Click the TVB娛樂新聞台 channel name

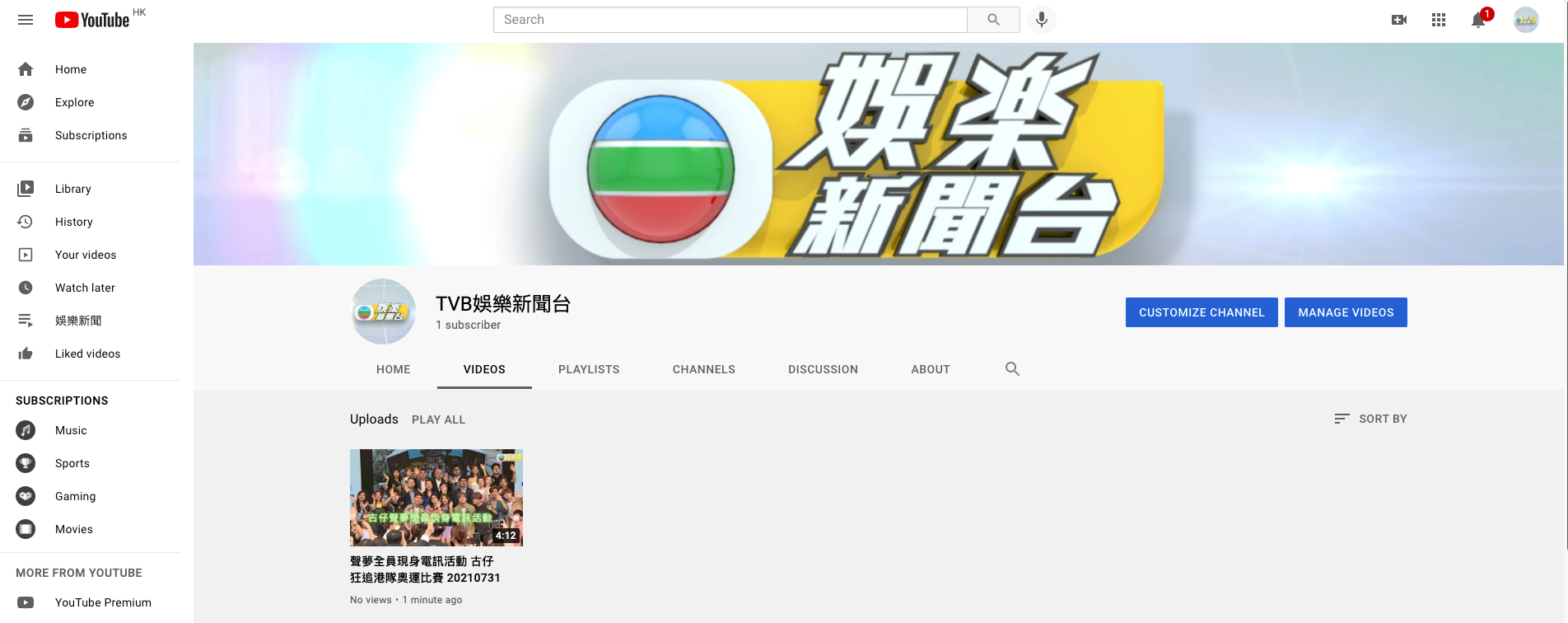(x=503, y=304)
